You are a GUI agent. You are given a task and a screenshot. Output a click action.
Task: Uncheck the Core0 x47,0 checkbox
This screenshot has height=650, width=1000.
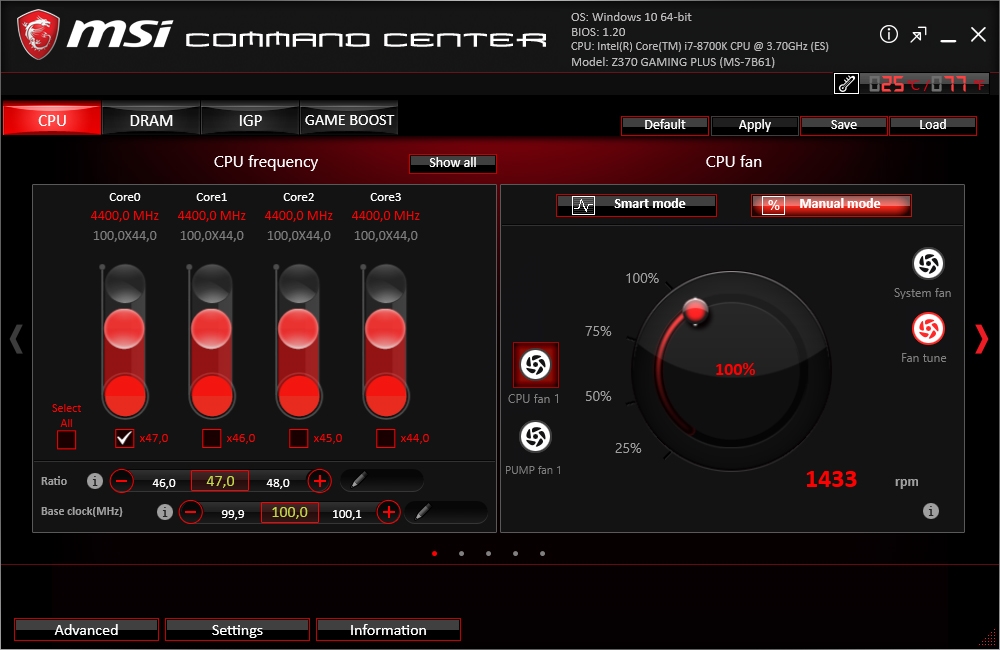pyautogui.click(x=125, y=438)
